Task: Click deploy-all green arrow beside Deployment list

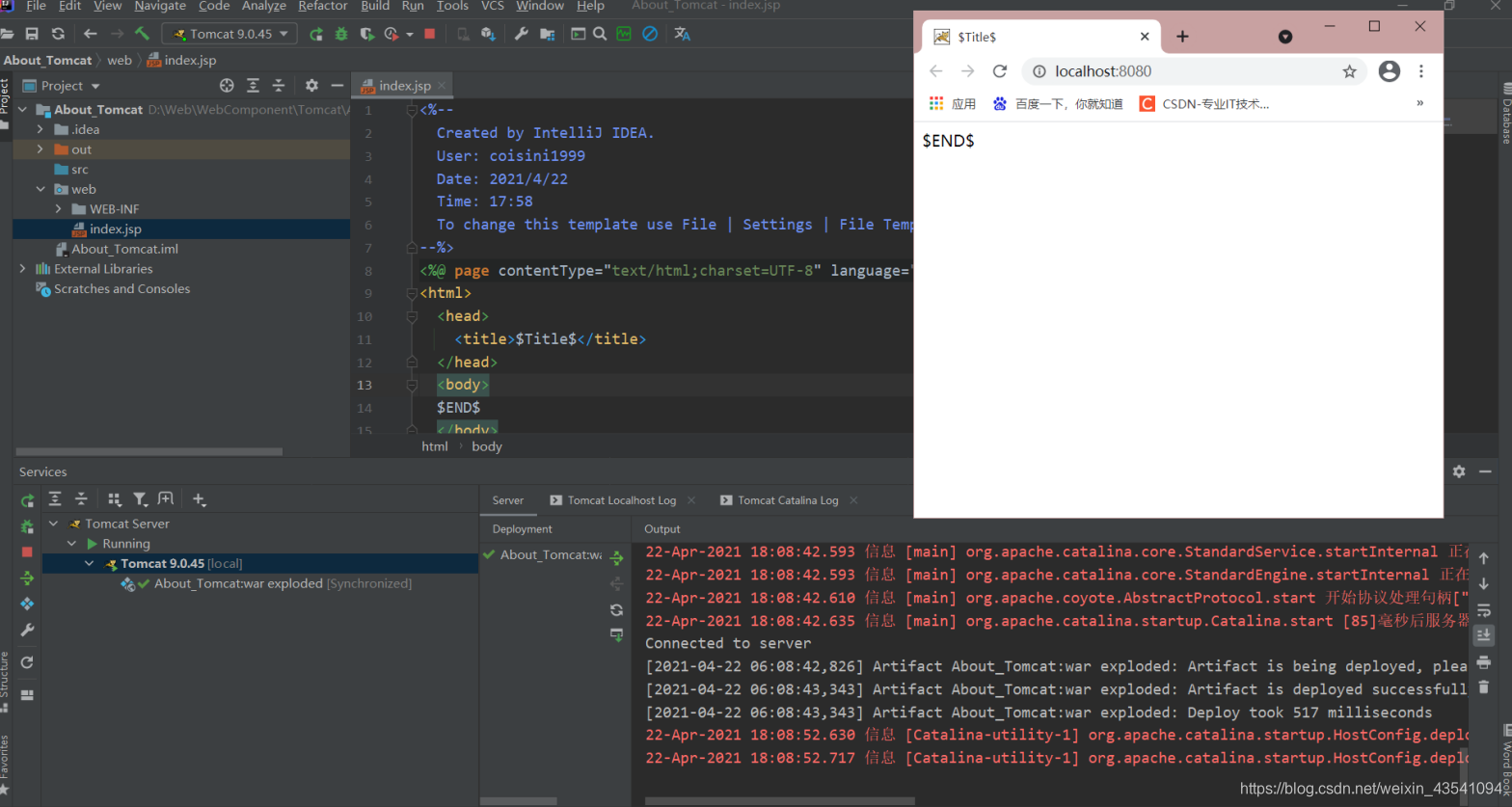Action: point(617,557)
